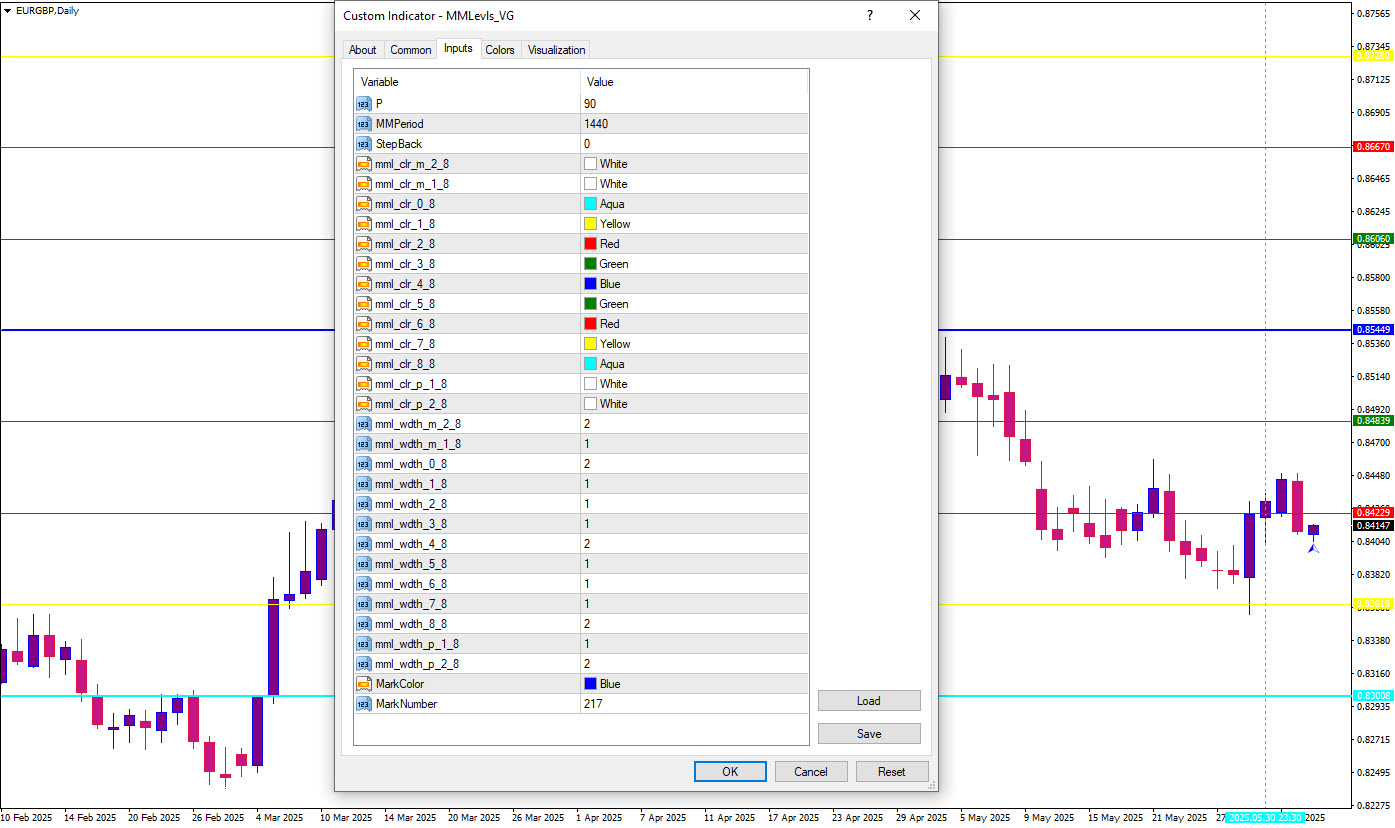
Task: Click the mml_wdth_3_8 row icon
Action: click(x=364, y=524)
